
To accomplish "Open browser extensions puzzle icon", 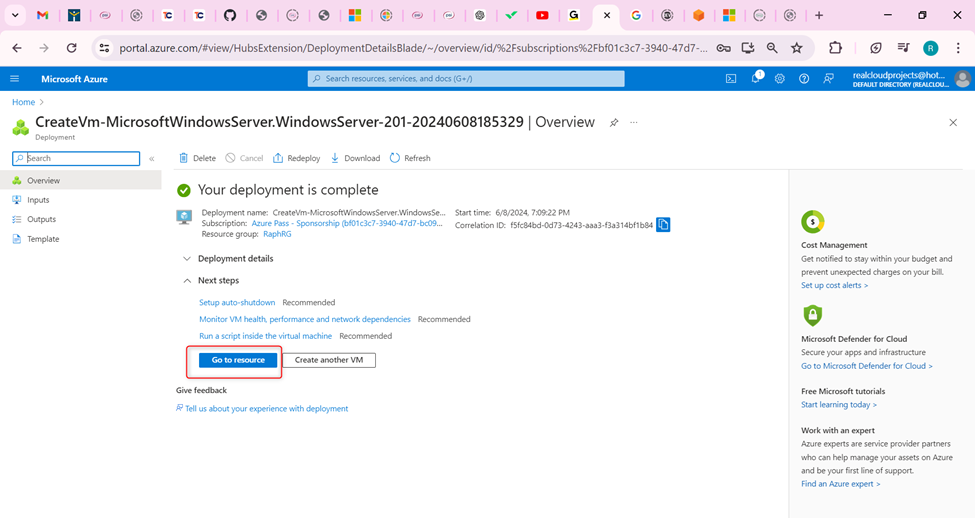I will (835, 48).
